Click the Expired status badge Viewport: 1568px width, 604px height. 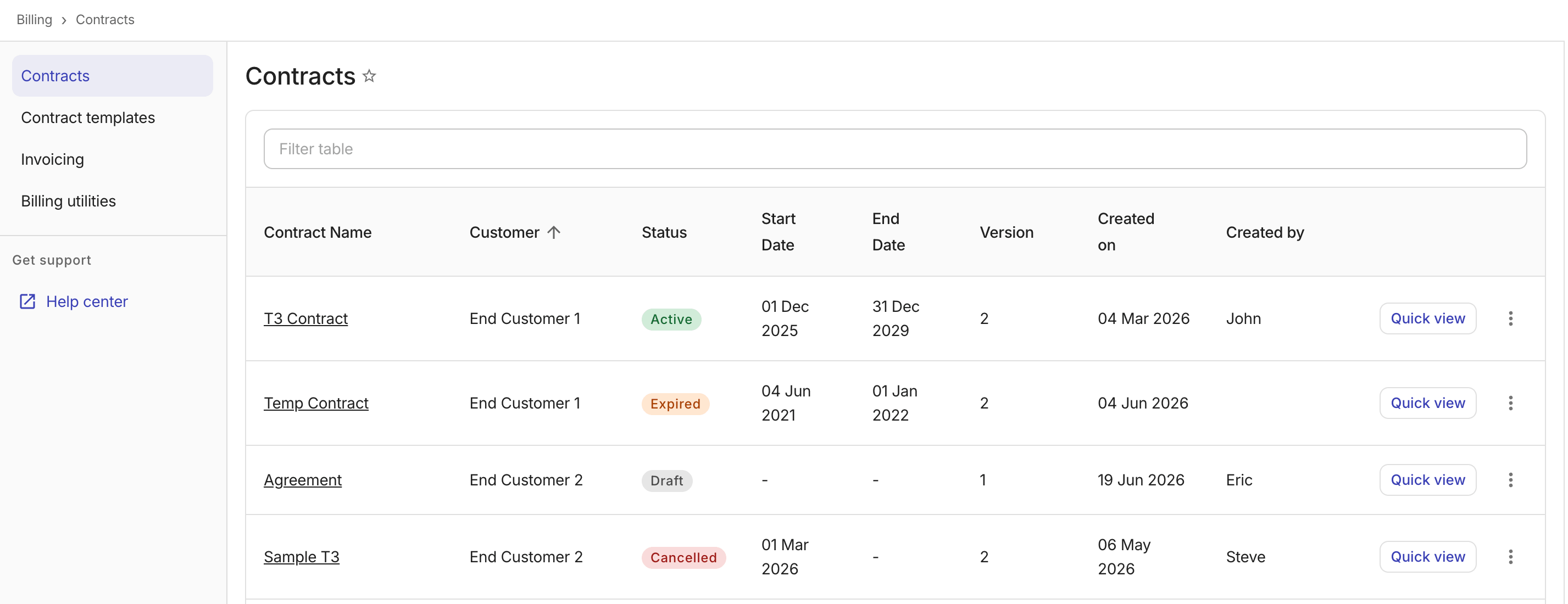[675, 404]
